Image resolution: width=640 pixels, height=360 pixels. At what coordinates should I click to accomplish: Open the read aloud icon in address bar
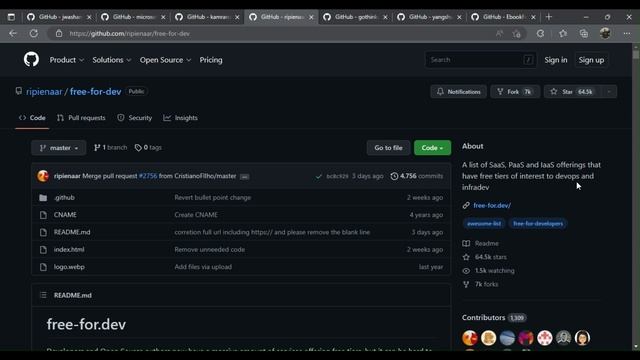(499, 33)
